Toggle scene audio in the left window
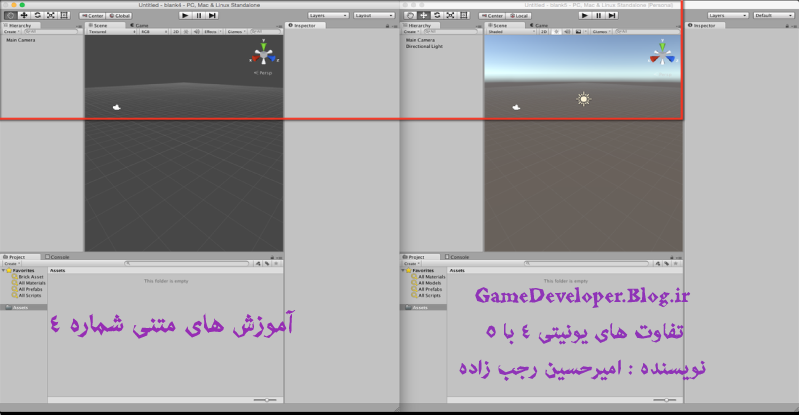Image resolution: width=799 pixels, height=415 pixels. [197, 32]
